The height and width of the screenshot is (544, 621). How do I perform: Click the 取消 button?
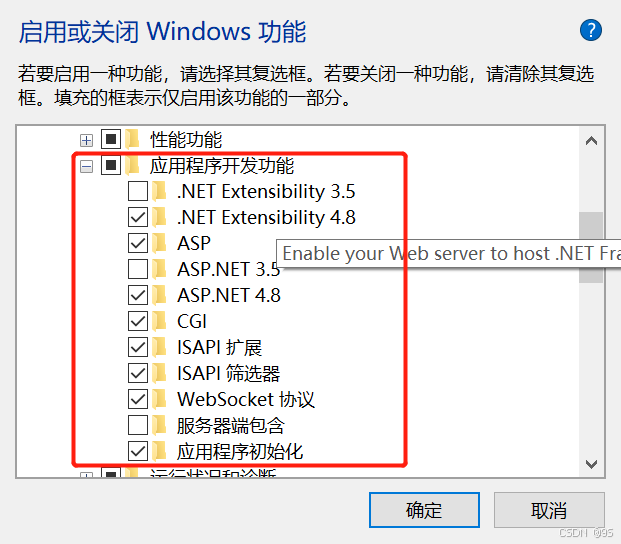coord(549,510)
